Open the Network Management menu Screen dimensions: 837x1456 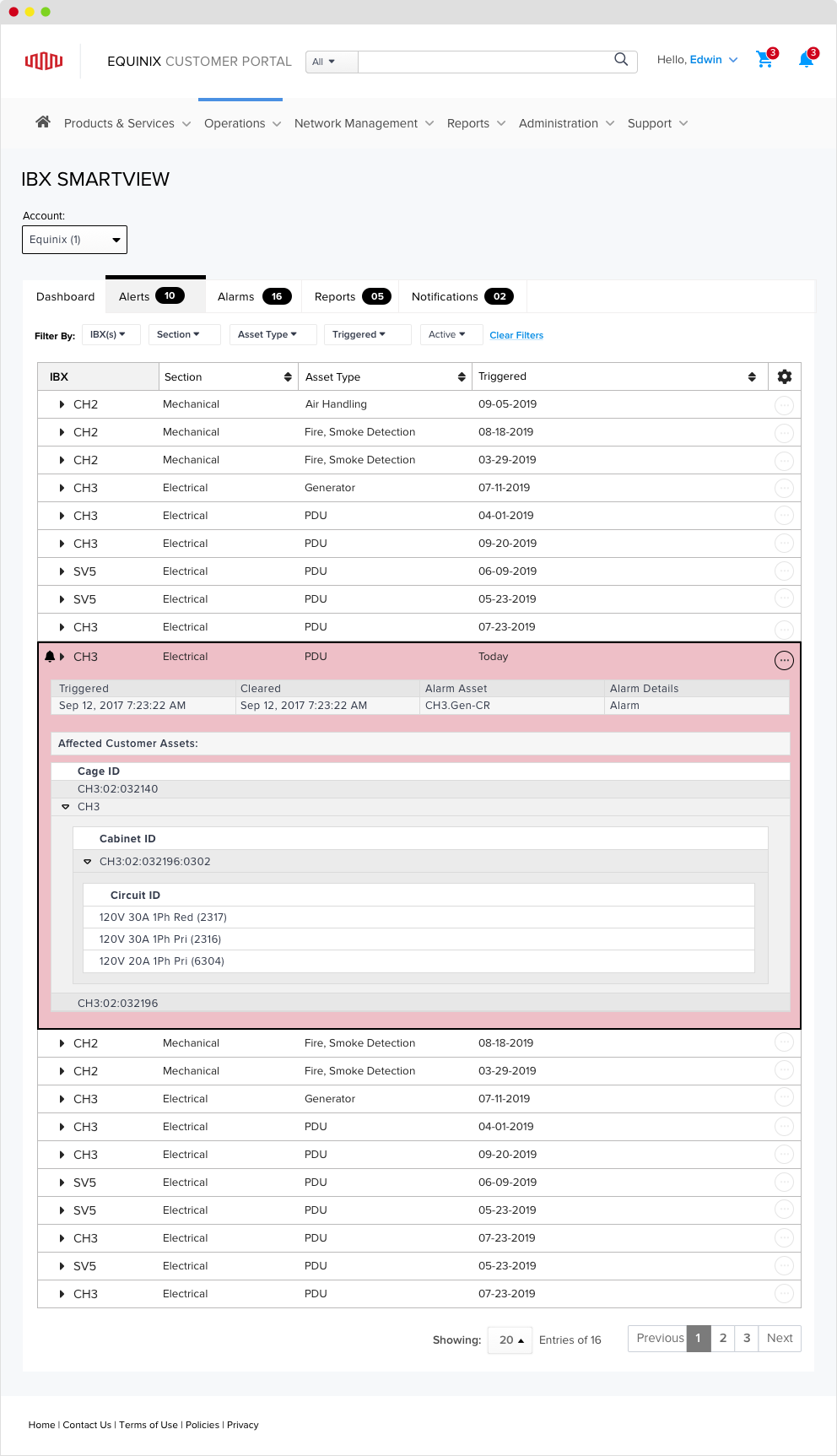coord(364,123)
